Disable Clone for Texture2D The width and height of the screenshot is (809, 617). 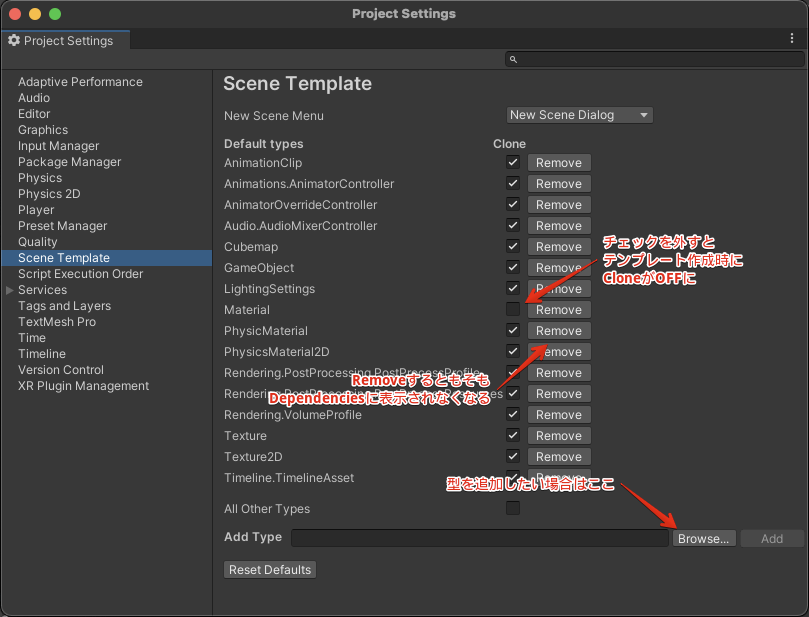point(513,456)
